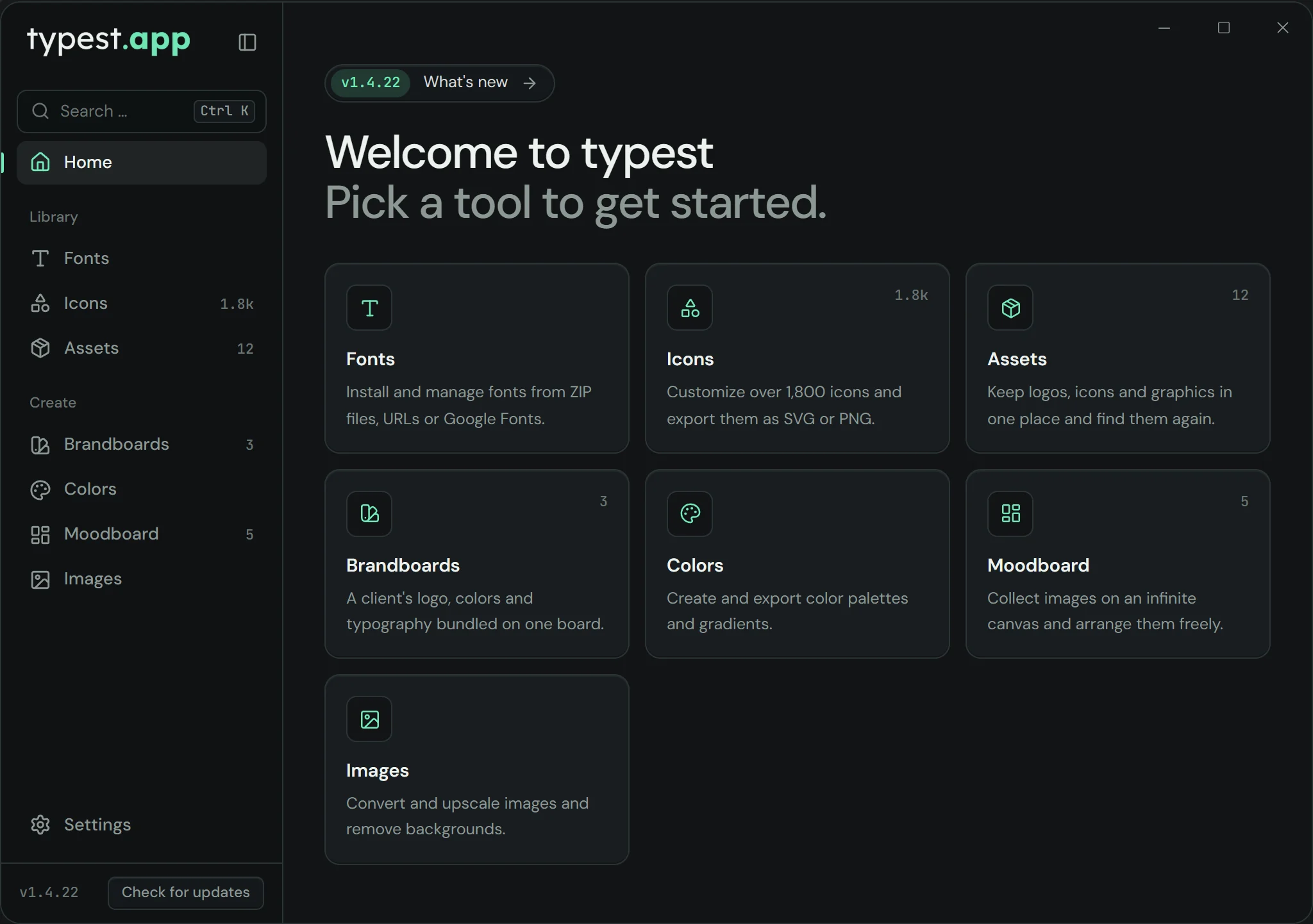Image resolution: width=1313 pixels, height=924 pixels.
Task: Click the Assets cube icon in the sidebar
Action: [x=40, y=348]
